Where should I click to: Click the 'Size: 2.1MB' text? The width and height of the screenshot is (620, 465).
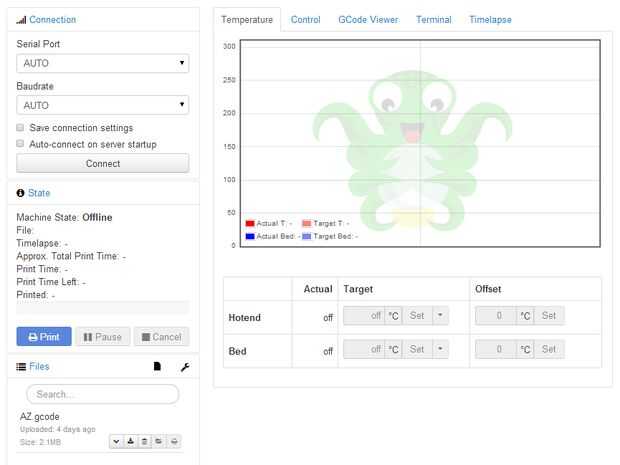click(x=40, y=442)
